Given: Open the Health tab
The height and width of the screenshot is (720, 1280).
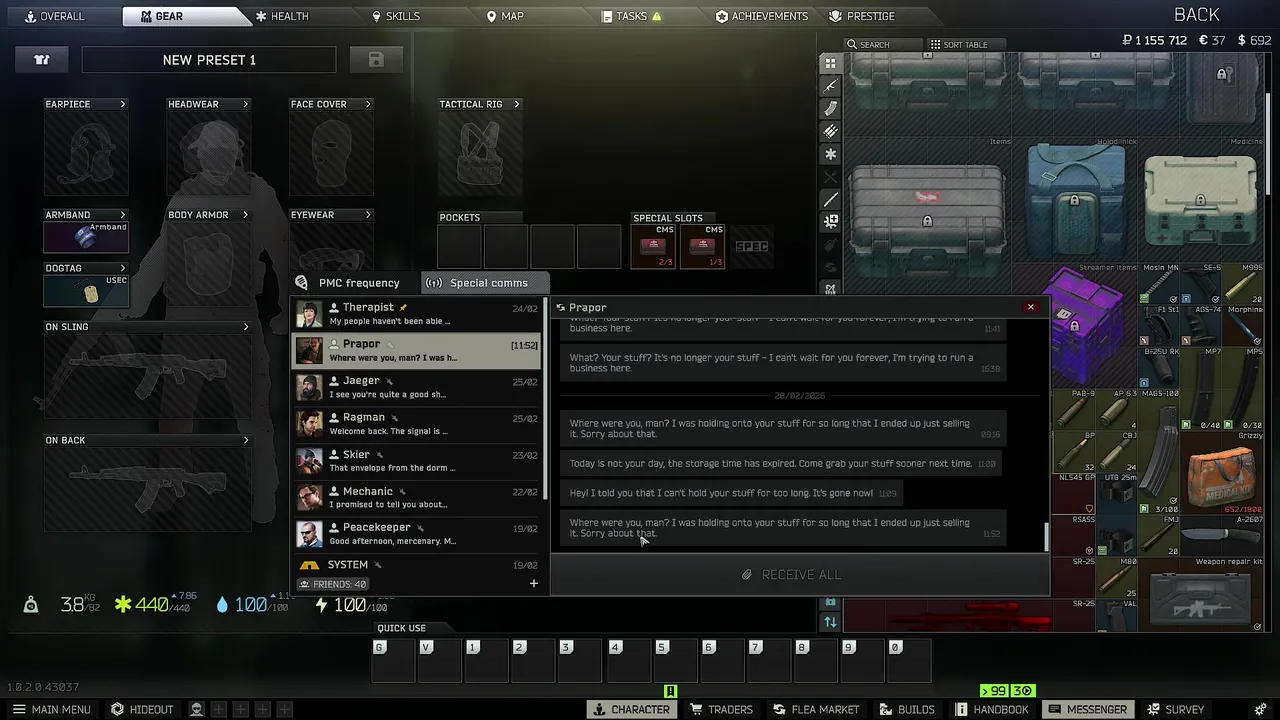Looking at the screenshot, I should [x=281, y=16].
